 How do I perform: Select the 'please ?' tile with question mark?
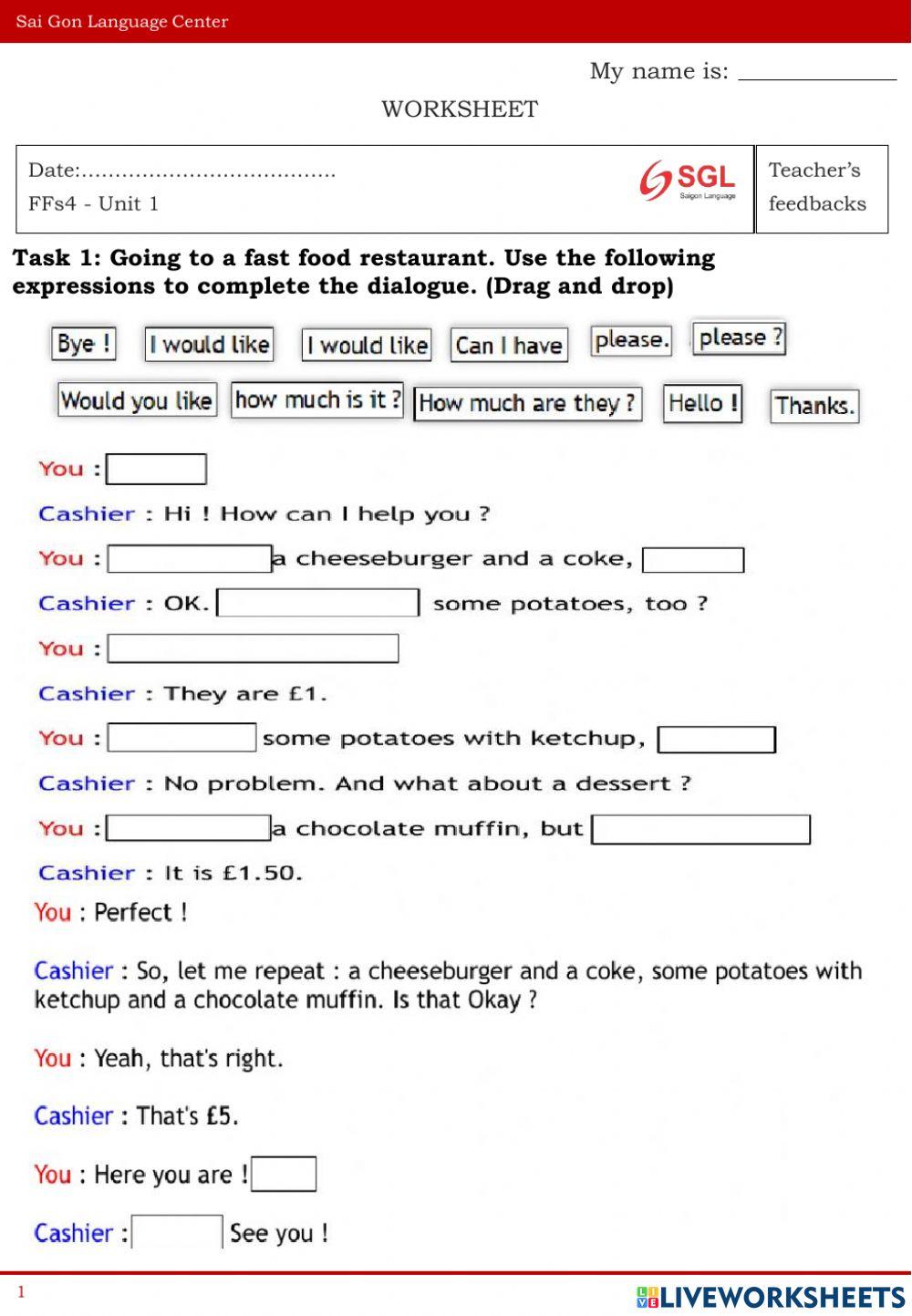(739, 337)
